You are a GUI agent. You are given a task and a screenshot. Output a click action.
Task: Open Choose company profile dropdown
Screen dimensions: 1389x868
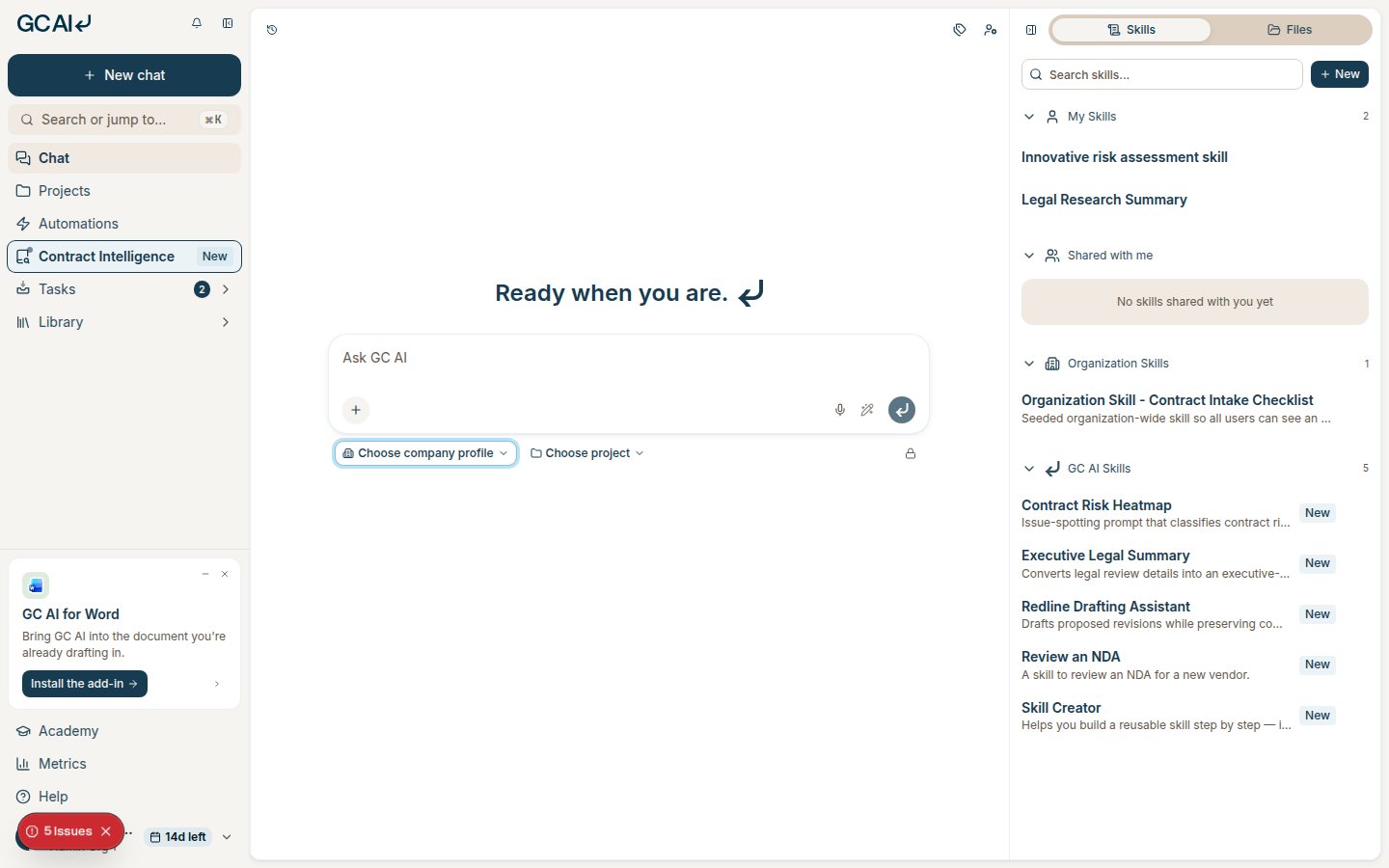(425, 453)
